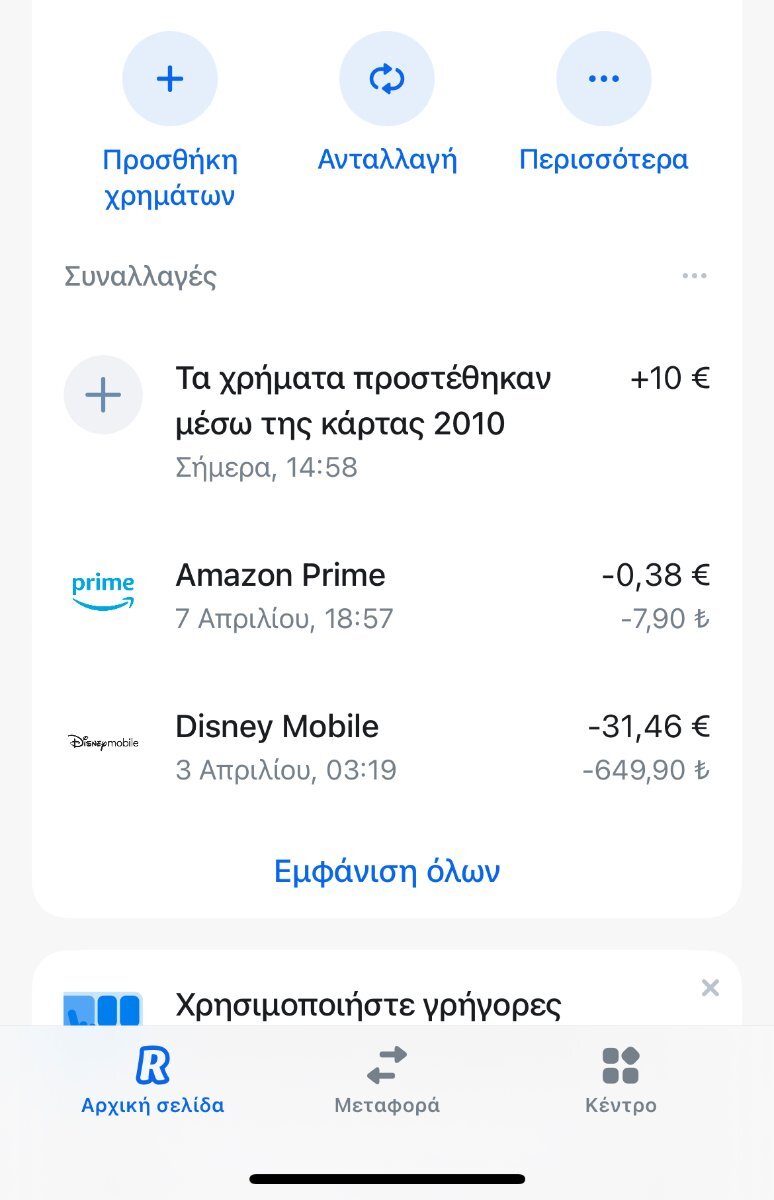Open the three-dot Περισσότερα circle icon

click(x=604, y=79)
